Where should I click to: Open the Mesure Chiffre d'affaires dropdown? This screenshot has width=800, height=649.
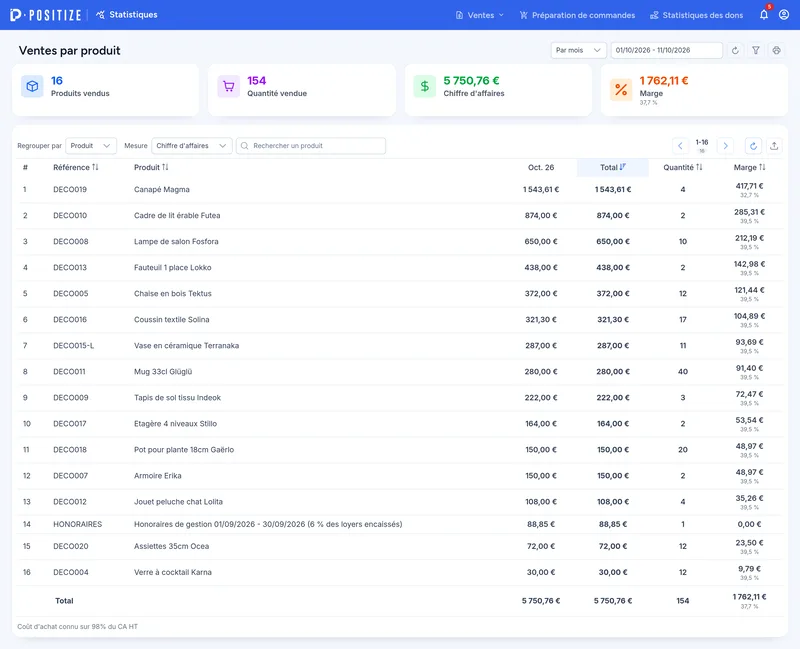(192, 146)
